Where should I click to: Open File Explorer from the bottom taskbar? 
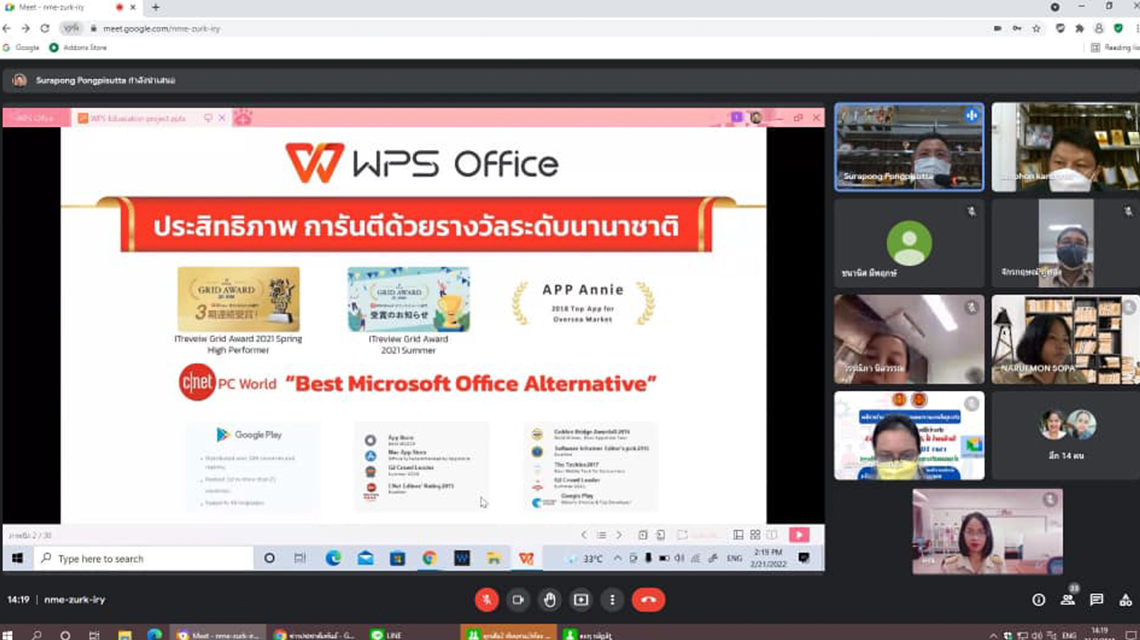124,635
